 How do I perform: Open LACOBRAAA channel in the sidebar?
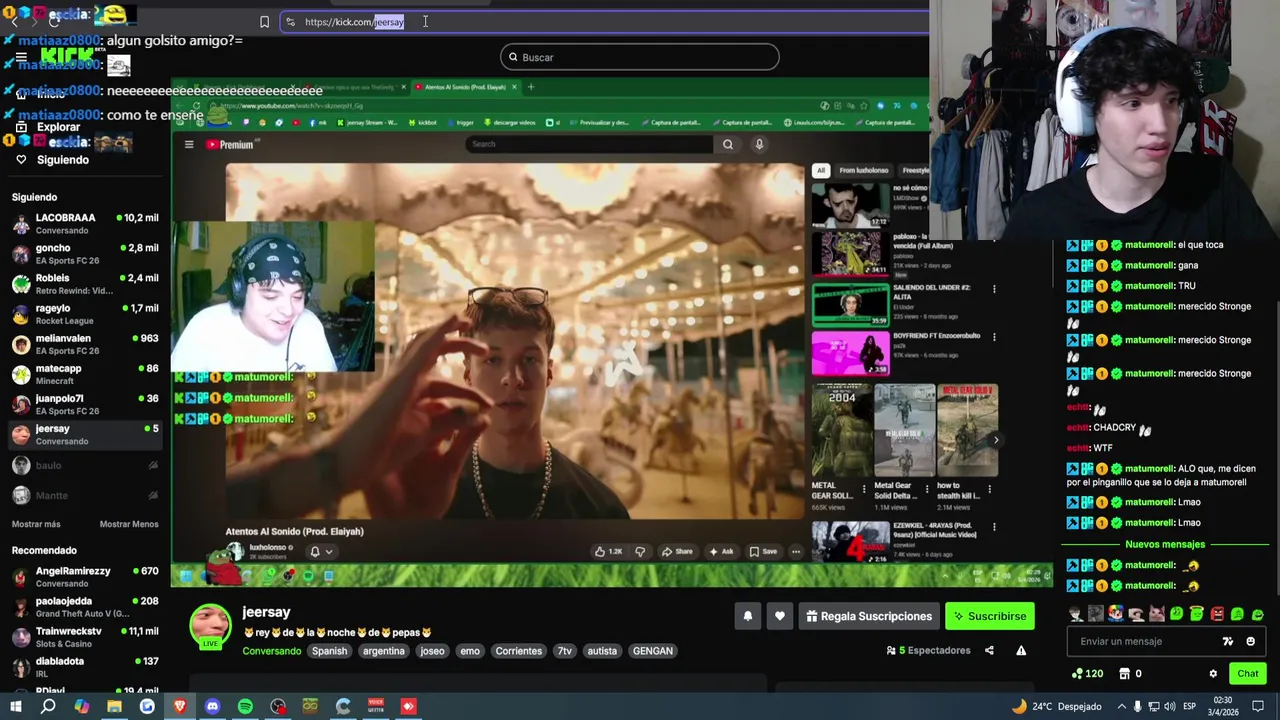[85, 223]
